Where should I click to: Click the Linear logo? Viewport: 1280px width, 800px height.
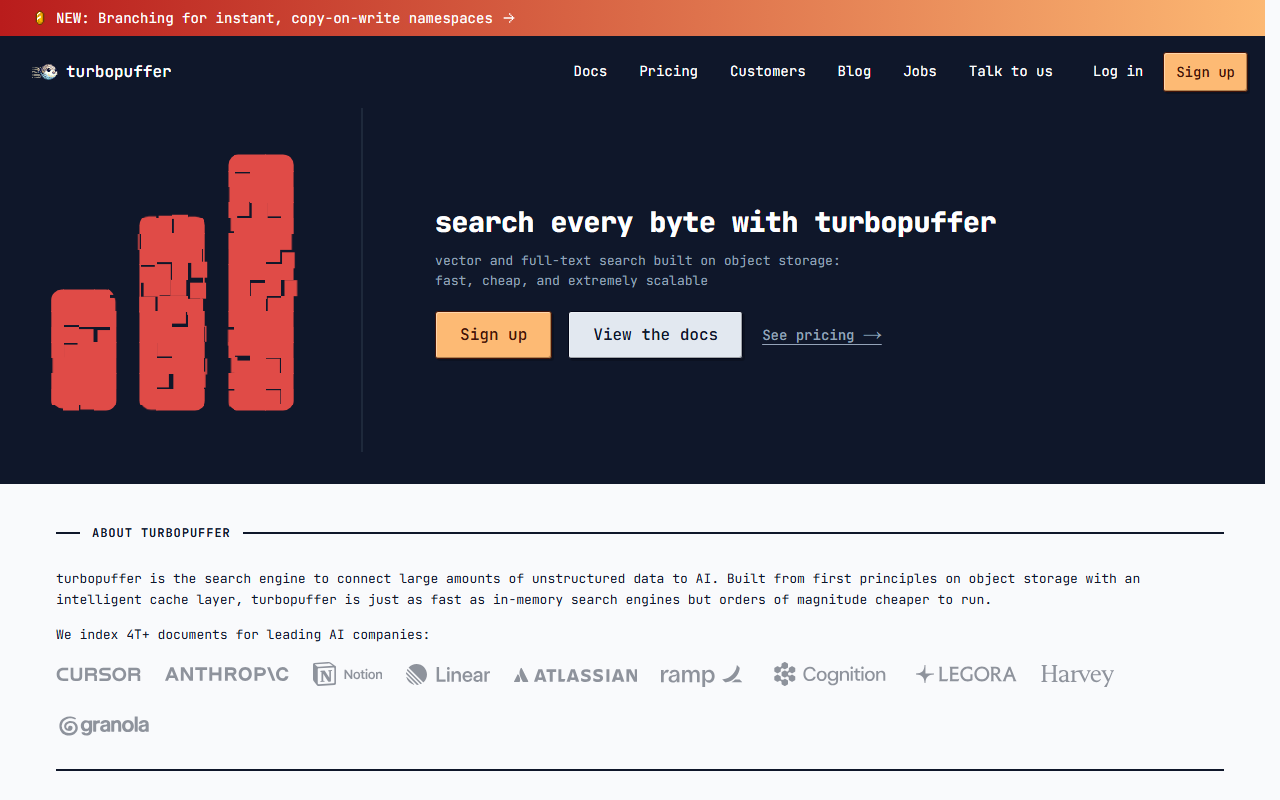[x=448, y=675]
